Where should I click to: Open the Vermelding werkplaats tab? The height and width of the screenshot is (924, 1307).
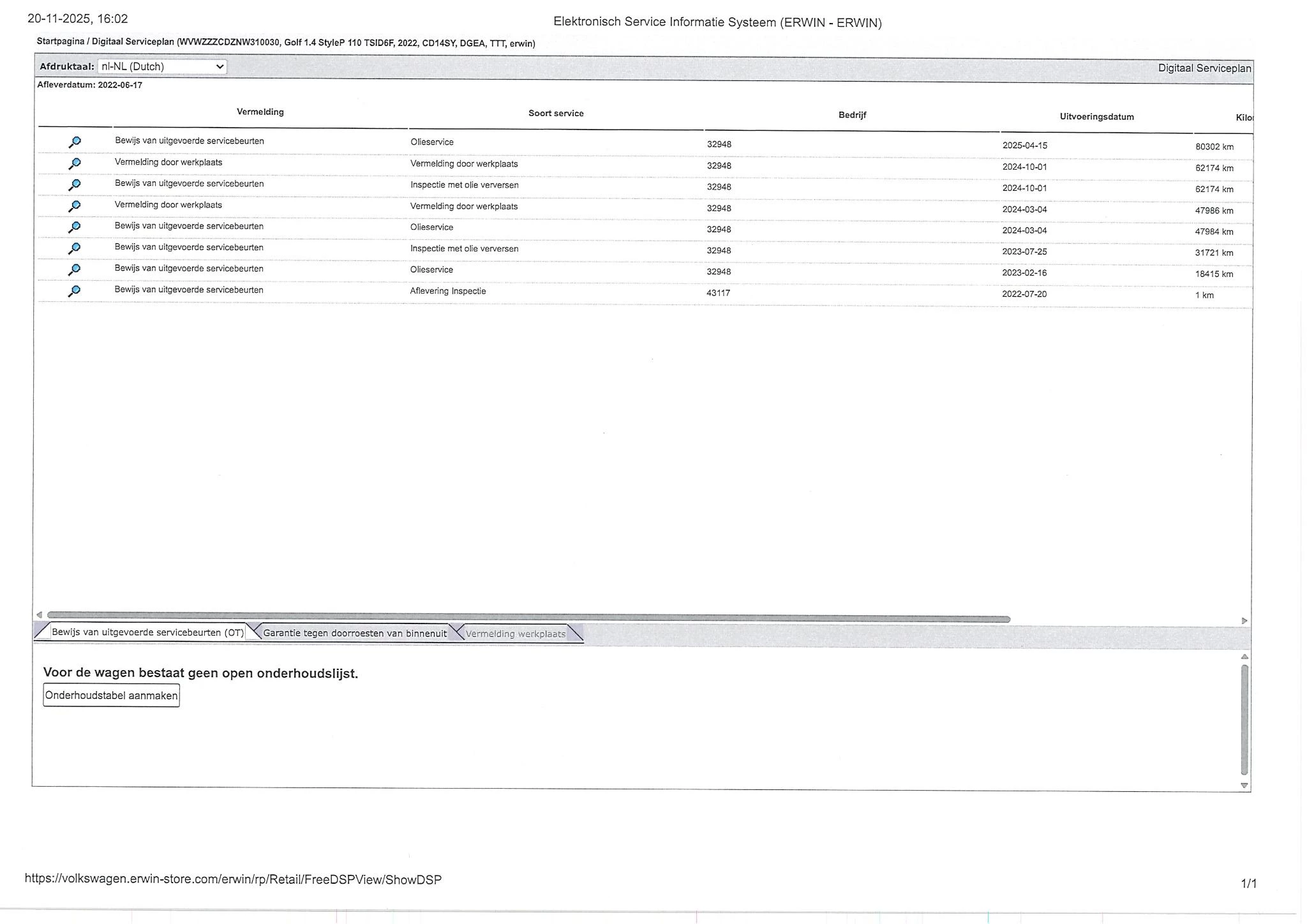point(515,634)
